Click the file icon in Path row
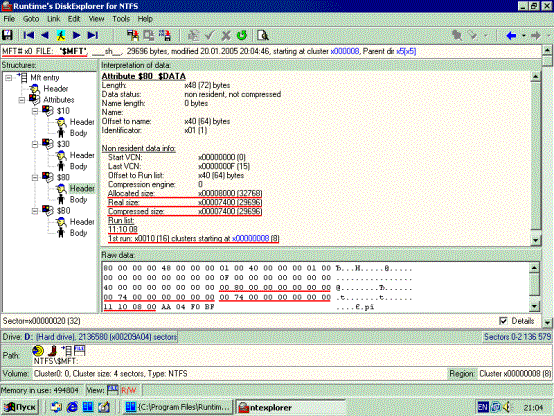This screenshot has width=554, height=416. pos(79,351)
